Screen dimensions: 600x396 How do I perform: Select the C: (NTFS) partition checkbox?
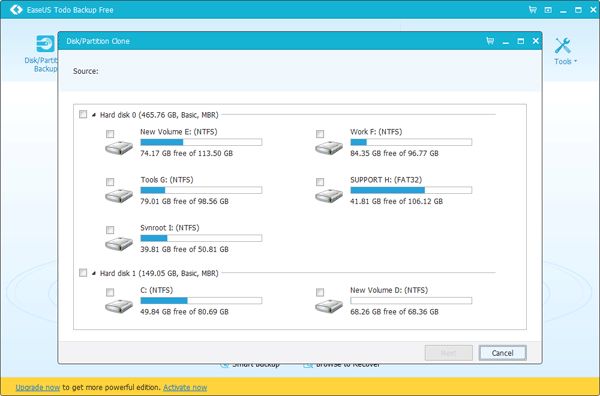tap(110, 293)
